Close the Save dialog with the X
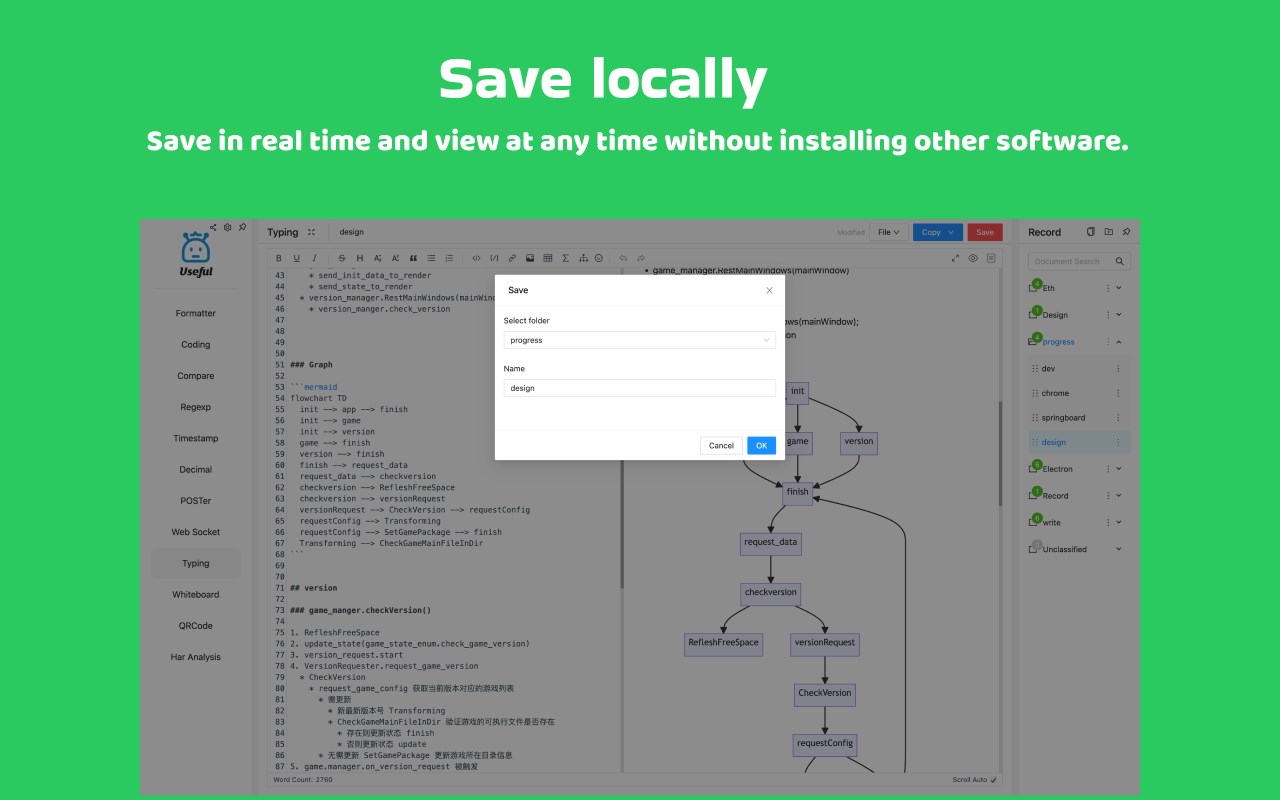This screenshot has height=800, width=1280. [769, 290]
